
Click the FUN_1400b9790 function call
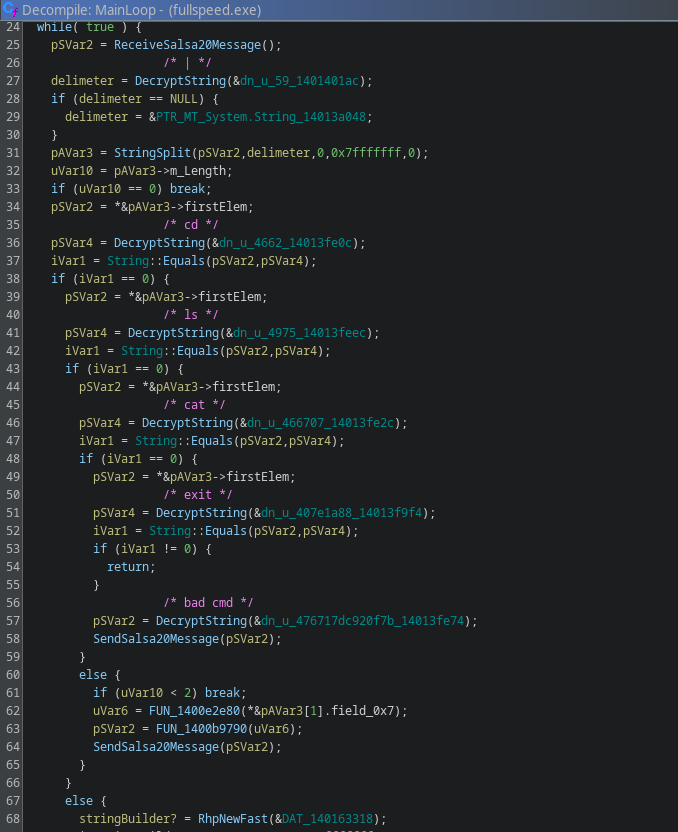coord(202,730)
